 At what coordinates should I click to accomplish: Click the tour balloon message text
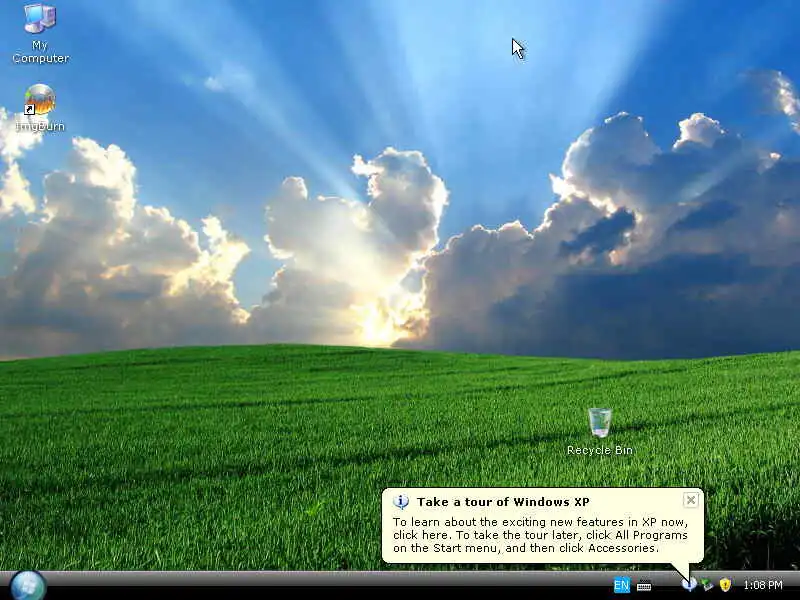pos(540,535)
